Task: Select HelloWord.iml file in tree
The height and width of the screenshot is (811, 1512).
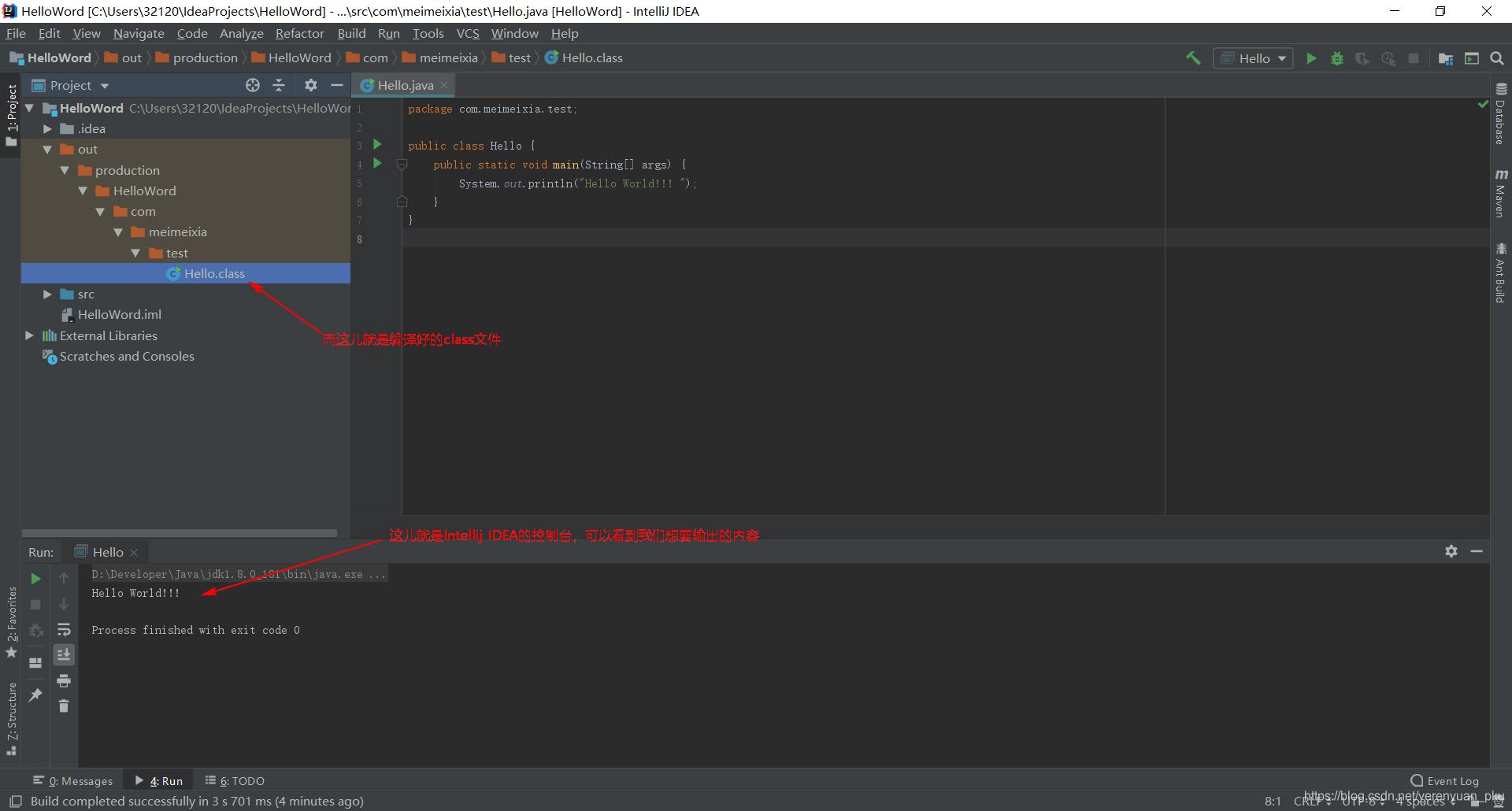Action: pyautogui.click(x=119, y=314)
